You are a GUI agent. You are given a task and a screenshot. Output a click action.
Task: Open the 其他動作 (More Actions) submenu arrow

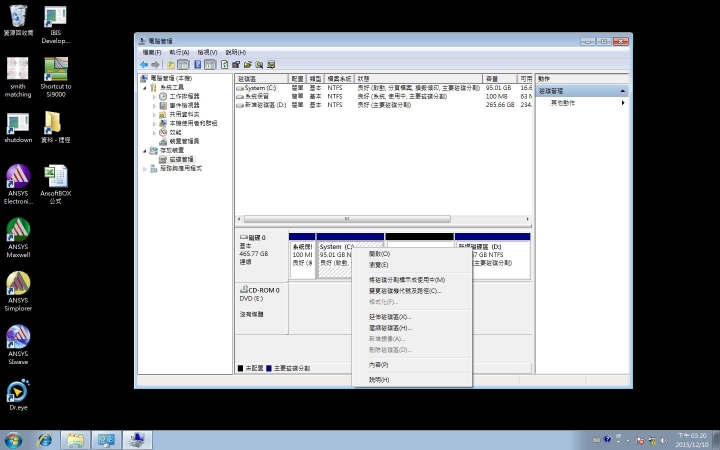coord(623,103)
